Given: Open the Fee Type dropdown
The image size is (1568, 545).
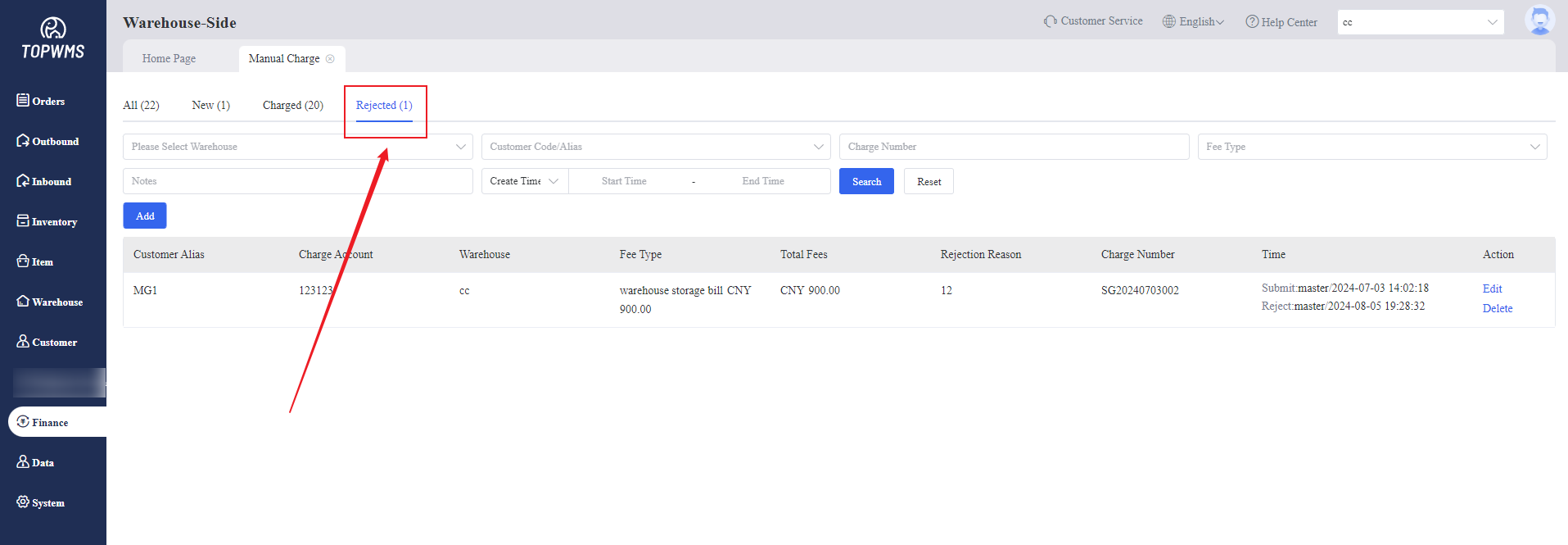Looking at the screenshot, I should (1371, 147).
